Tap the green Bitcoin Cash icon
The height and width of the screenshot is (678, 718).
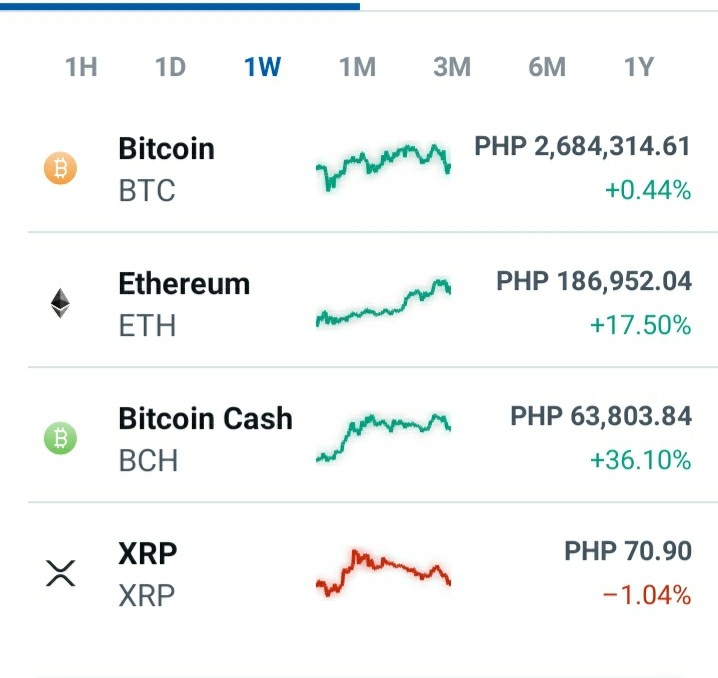(60, 438)
